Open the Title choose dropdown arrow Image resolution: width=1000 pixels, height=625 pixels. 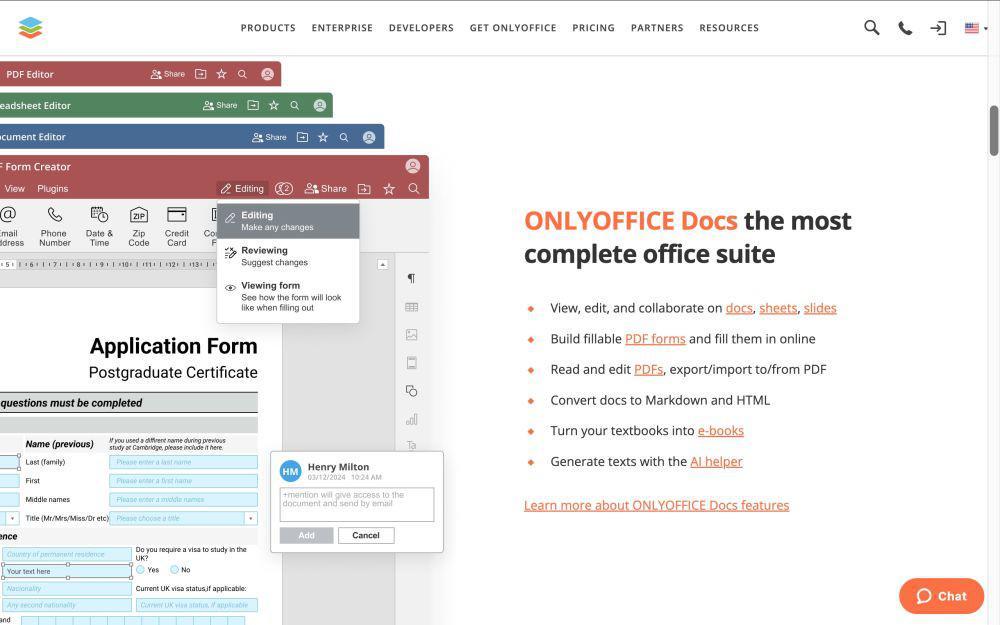tap(251, 518)
